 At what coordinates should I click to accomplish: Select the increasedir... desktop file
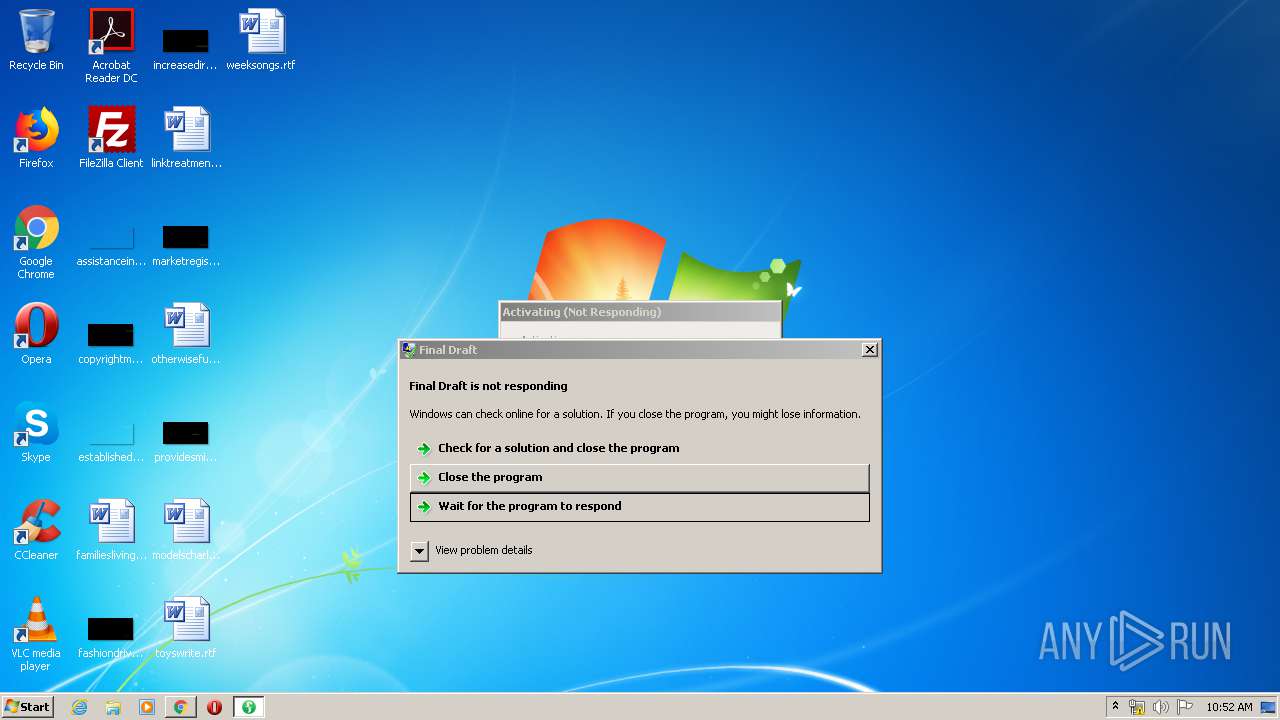pos(186,48)
